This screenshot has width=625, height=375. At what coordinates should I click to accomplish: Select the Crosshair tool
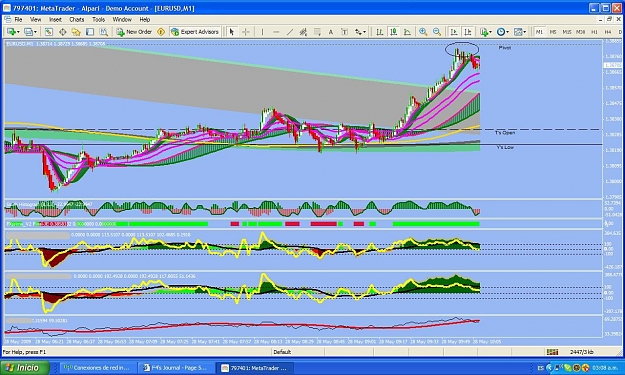coord(246,32)
